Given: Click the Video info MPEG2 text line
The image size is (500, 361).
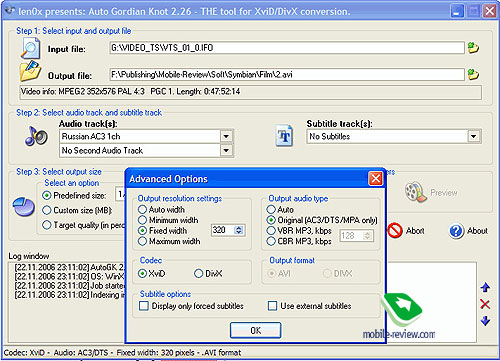Looking at the screenshot, I should (x=130, y=91).
